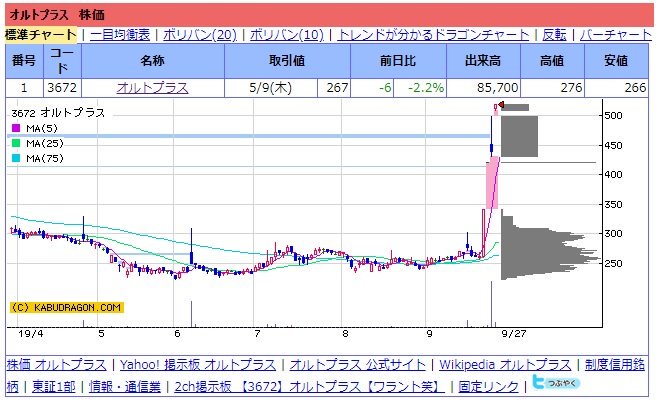Select the 標準チャート tab
Image resolution: width=658 pixels, height=404 pixels.
[x=41, y=35]
